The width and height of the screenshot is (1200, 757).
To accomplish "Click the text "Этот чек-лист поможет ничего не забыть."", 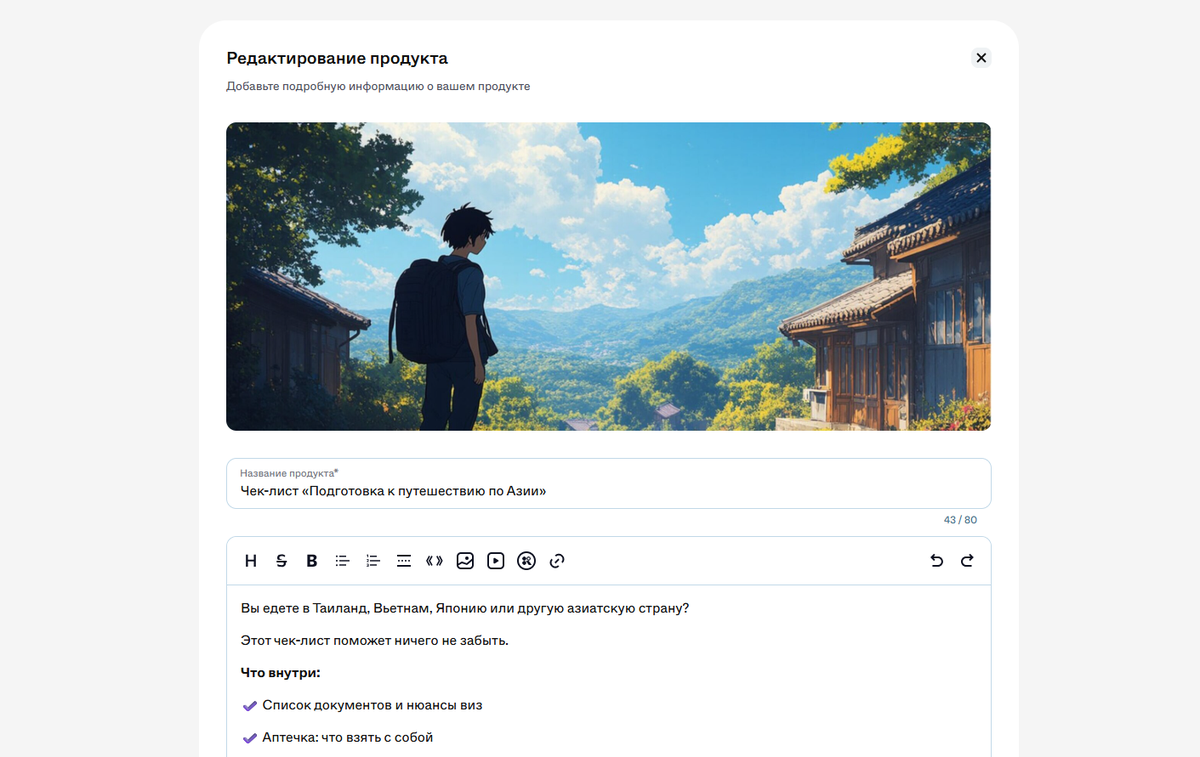I will (375, 640).
